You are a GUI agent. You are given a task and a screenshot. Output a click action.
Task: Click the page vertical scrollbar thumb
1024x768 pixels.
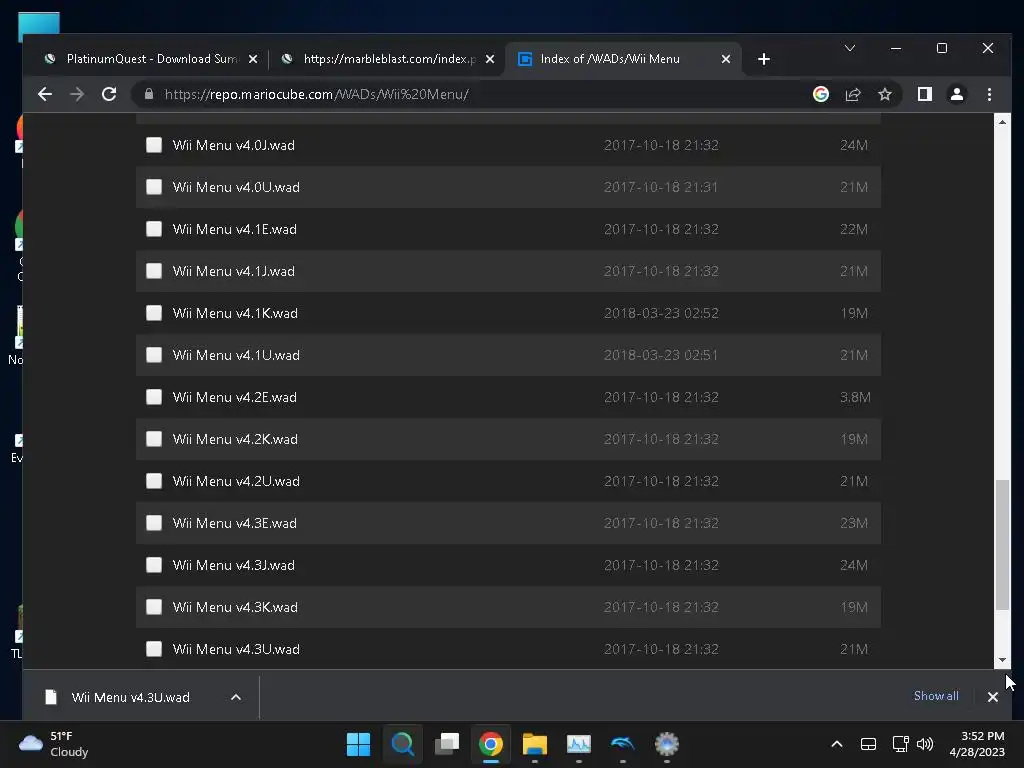click(1002, 545)
